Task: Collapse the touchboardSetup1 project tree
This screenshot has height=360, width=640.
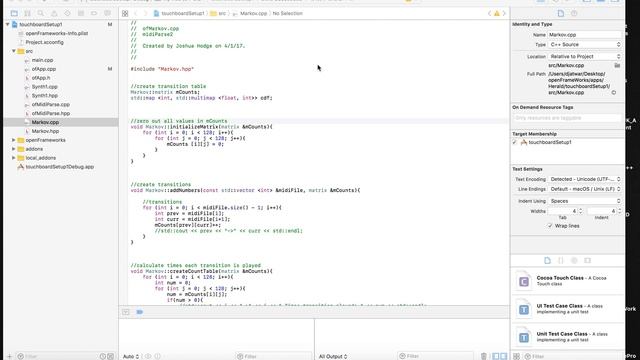Action: (8, 24)
